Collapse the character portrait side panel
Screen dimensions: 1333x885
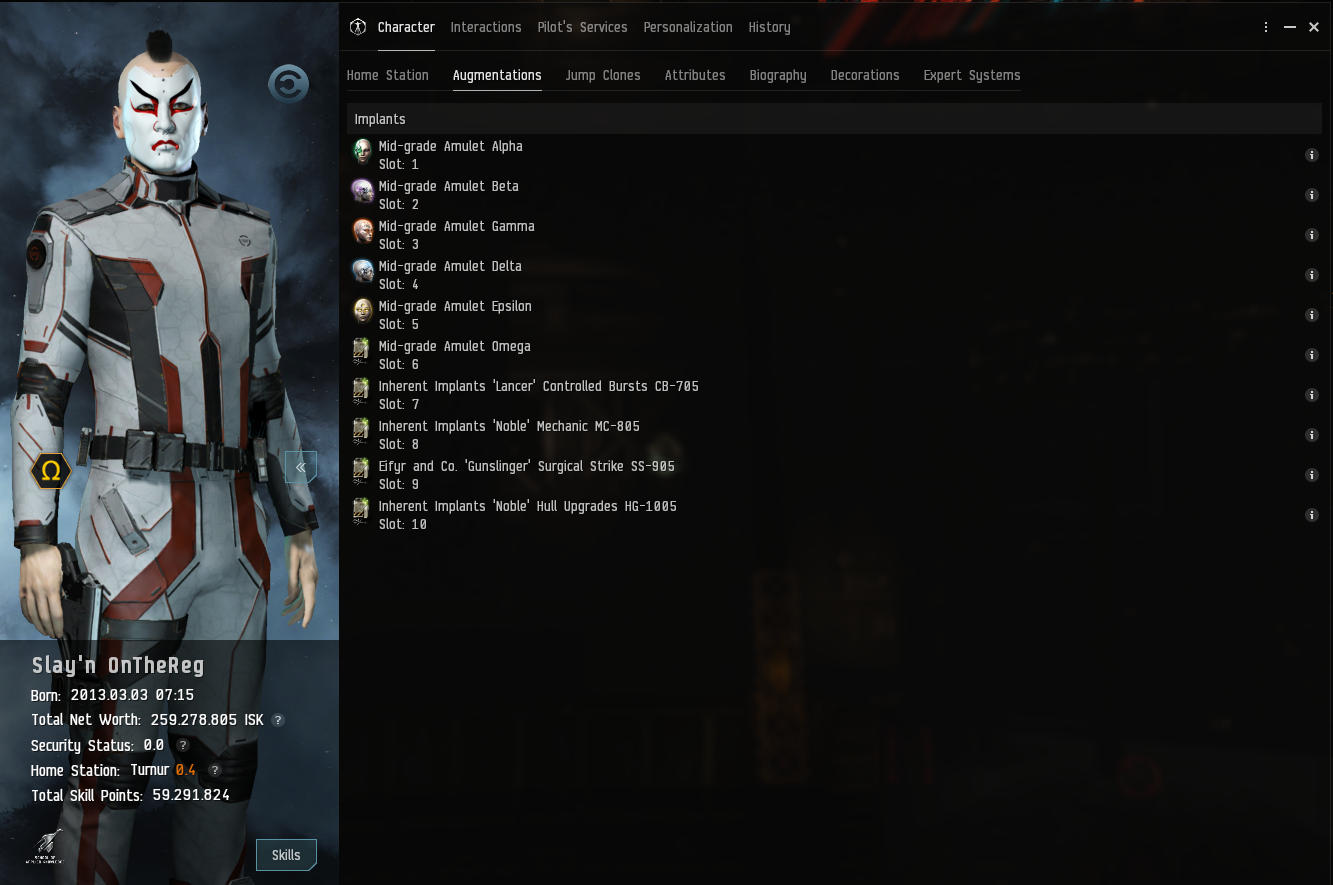tap(301, 467)
